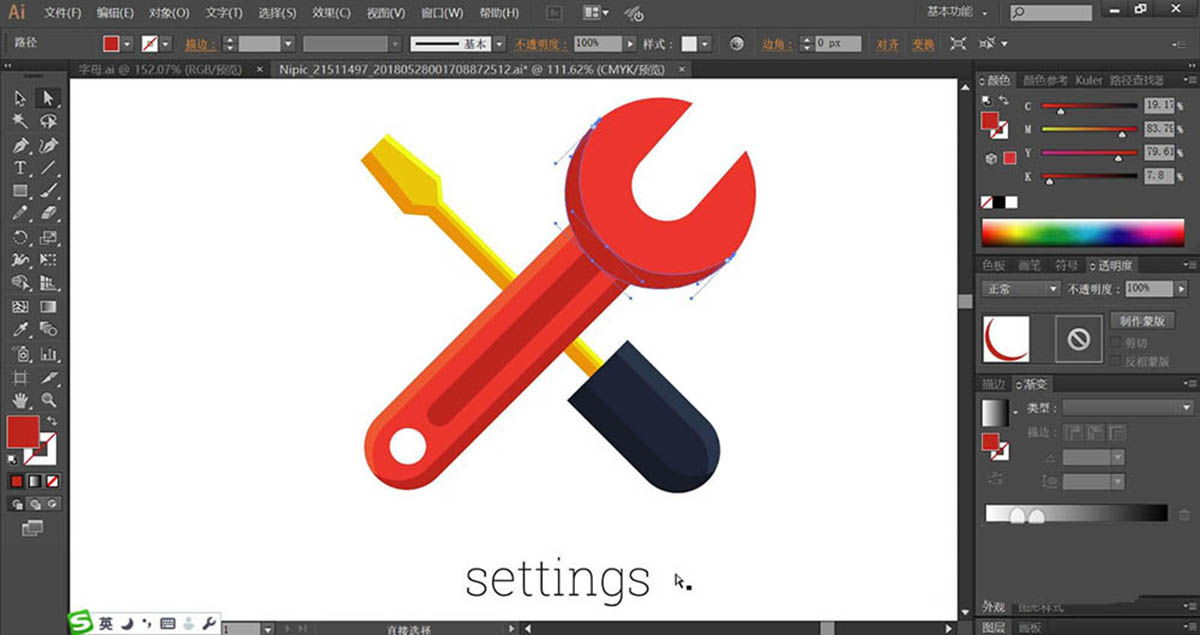The height and width of the screenshot is (635, 1200).
Task: Open stroke weight dropdown in control bar
Action: [x=288, y=44]
